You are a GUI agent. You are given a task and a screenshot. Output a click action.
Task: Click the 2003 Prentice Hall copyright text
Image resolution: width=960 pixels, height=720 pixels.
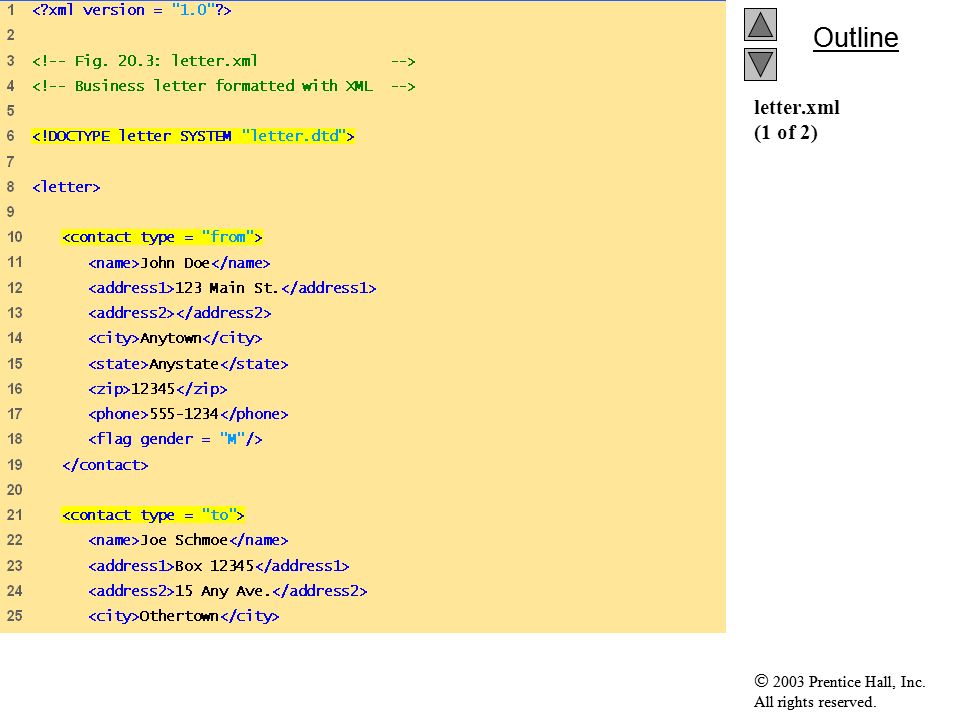point(839,682)
